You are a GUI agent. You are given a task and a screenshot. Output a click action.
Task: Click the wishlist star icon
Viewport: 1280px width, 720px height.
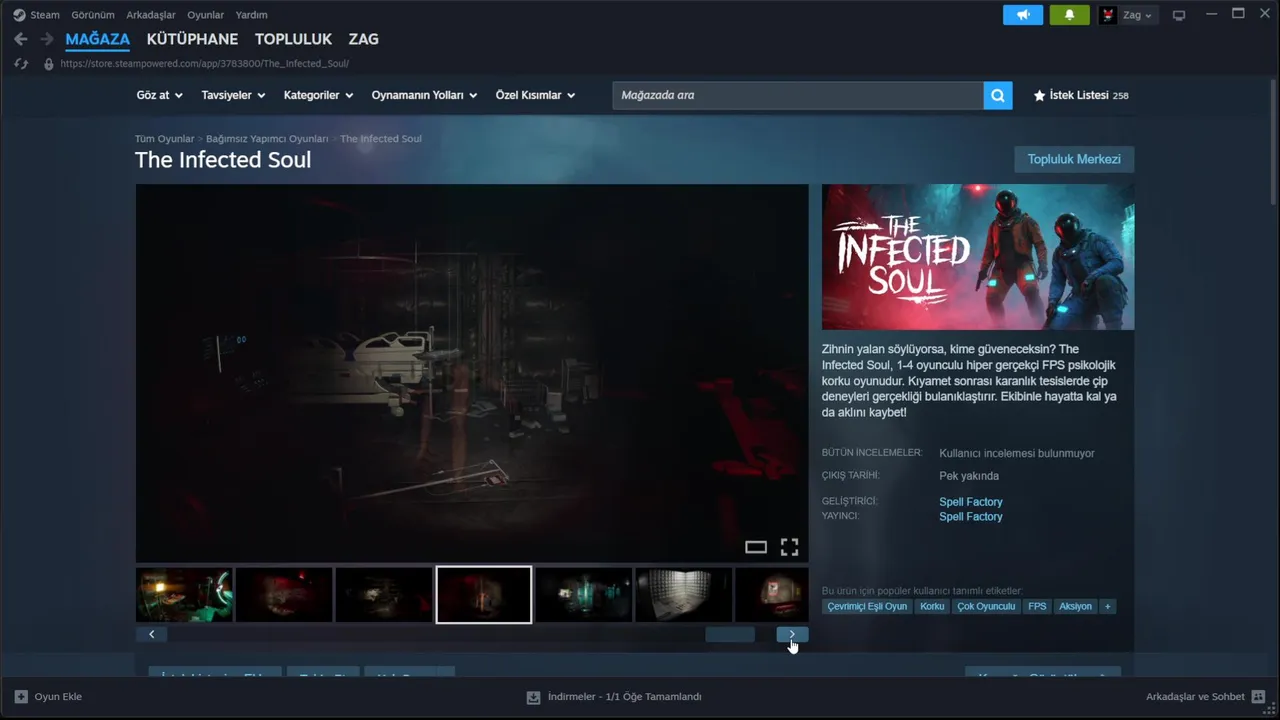coord(1039,95)
